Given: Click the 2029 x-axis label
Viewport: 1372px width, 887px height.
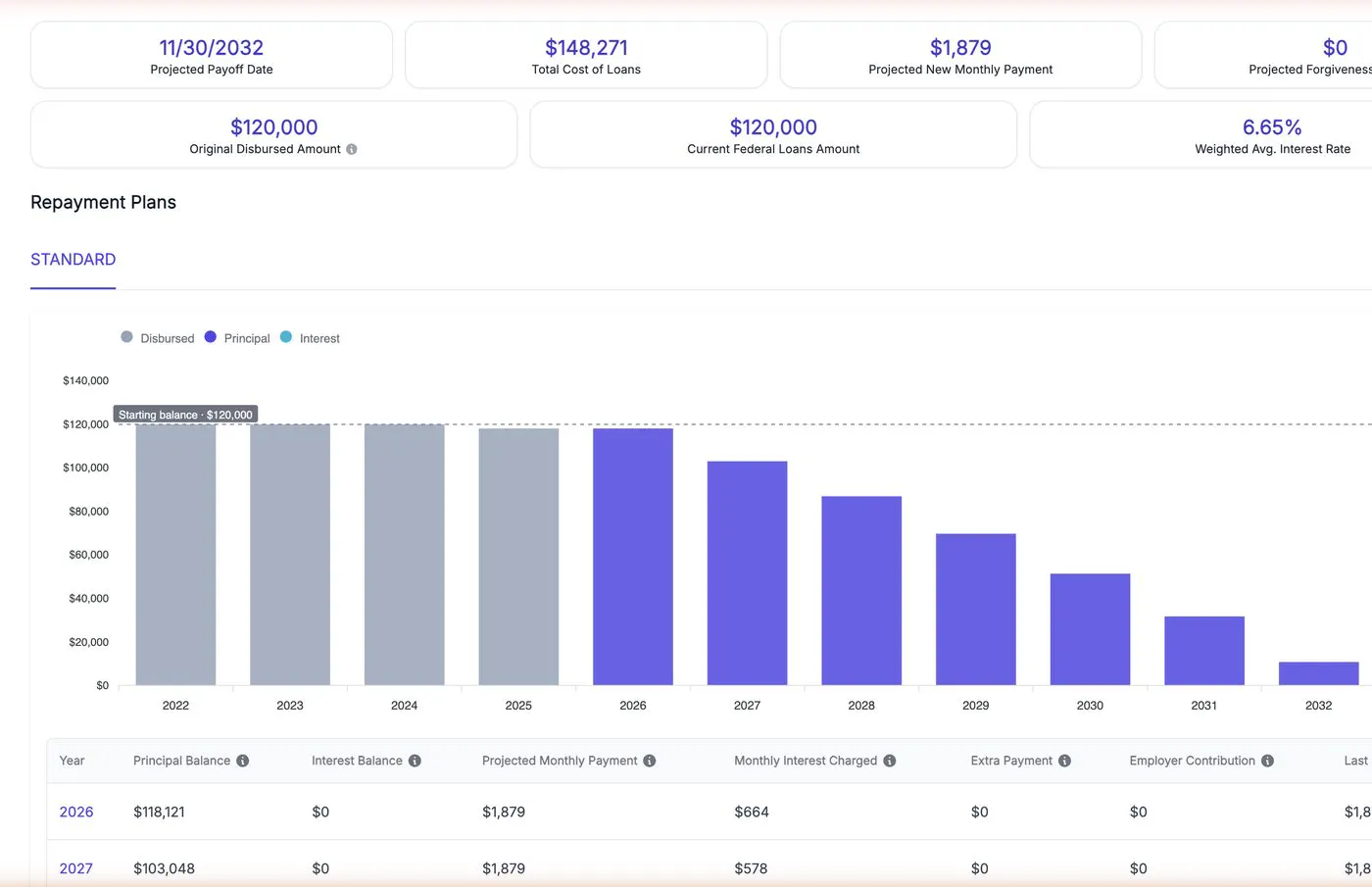Looking at the screenshot, I should (x=976, y=706).
